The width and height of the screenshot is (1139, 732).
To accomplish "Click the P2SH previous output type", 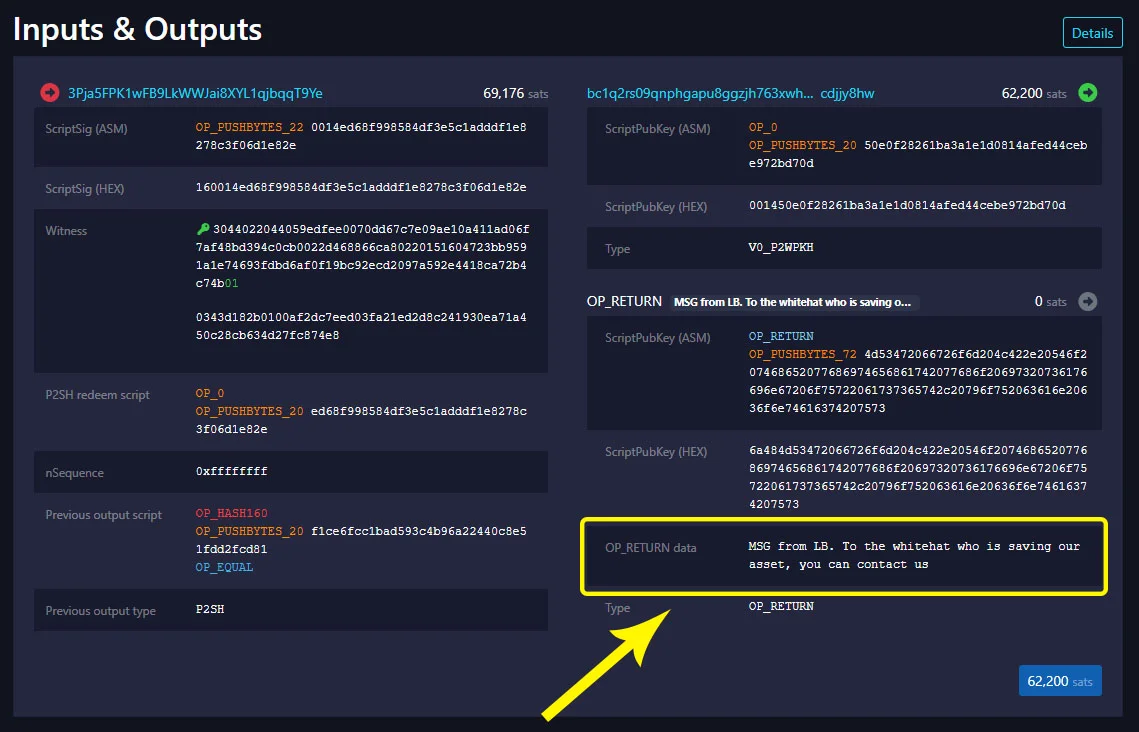I will coord(210,609).
